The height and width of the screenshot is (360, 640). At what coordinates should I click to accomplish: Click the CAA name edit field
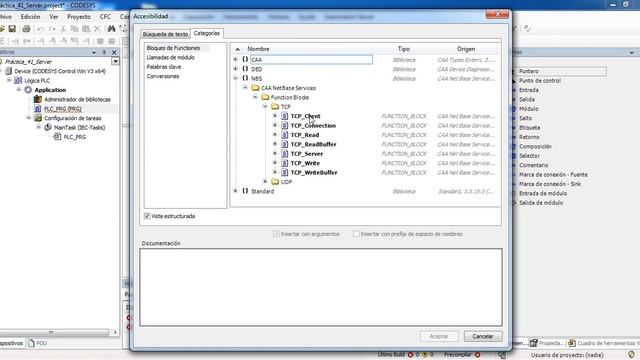(311, 60)
